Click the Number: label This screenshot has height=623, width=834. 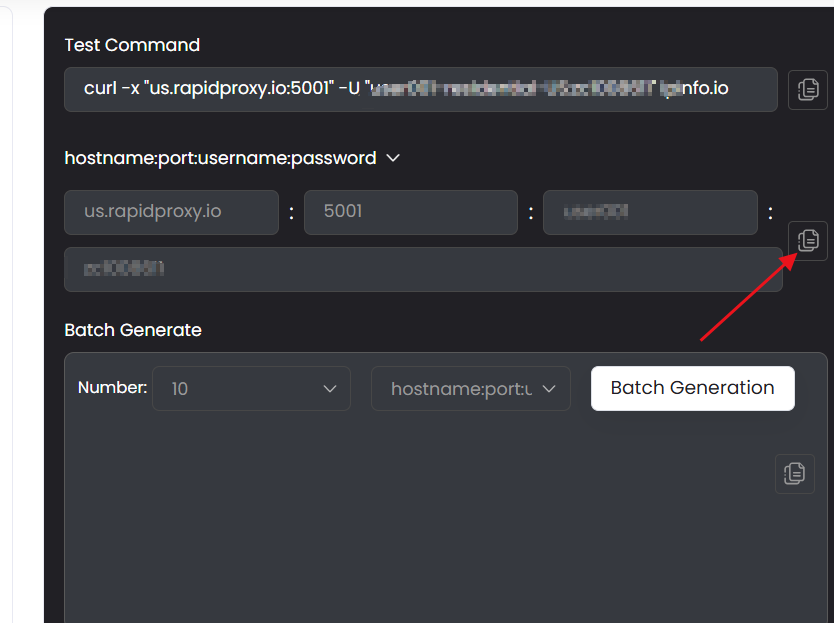click(112, 387)
